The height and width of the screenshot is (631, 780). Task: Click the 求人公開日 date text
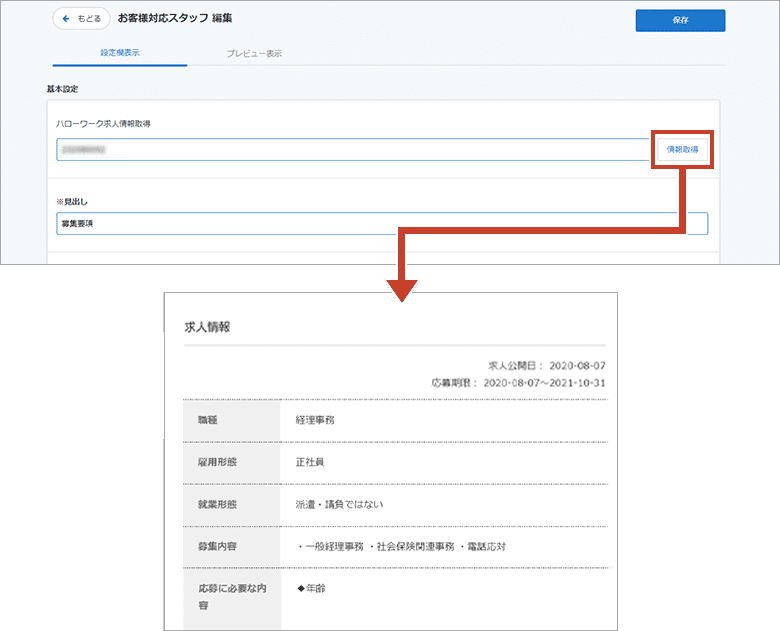pos(546,365)
